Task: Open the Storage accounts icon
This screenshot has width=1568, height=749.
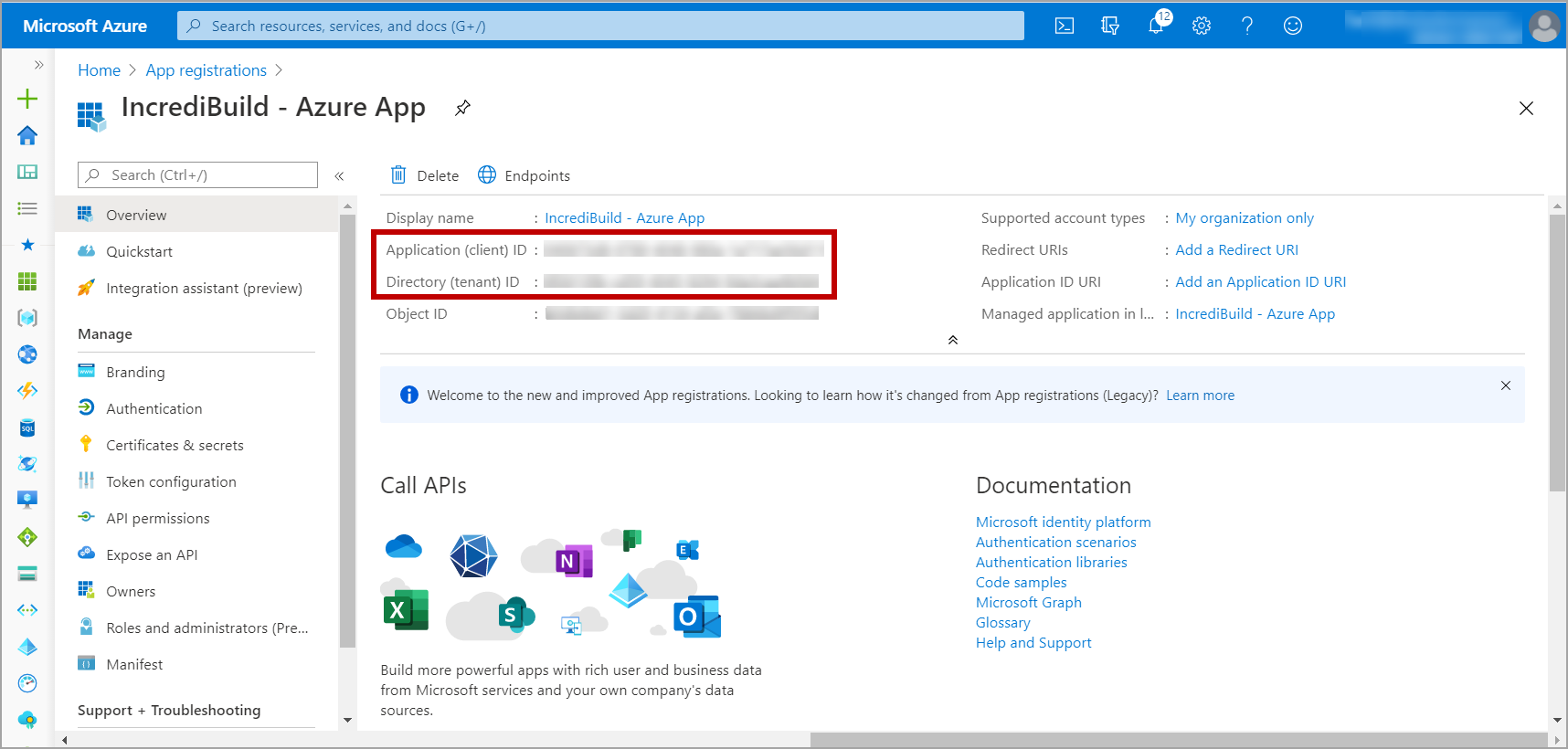Action: pyautogui.click(x=27, y=574)
